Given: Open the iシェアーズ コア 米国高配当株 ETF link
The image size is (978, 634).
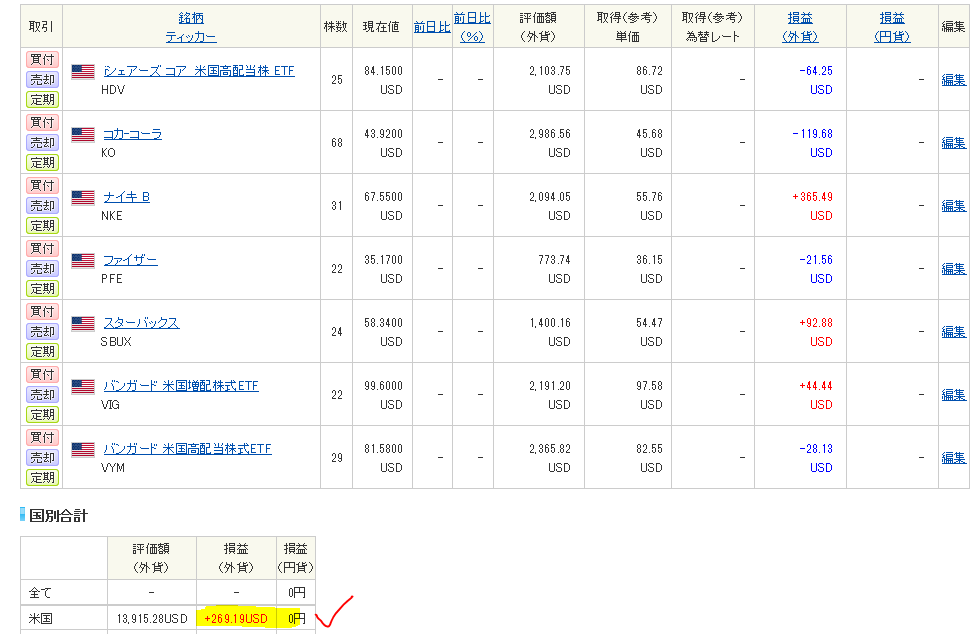Looking at the screenshot, I should 198,71.
